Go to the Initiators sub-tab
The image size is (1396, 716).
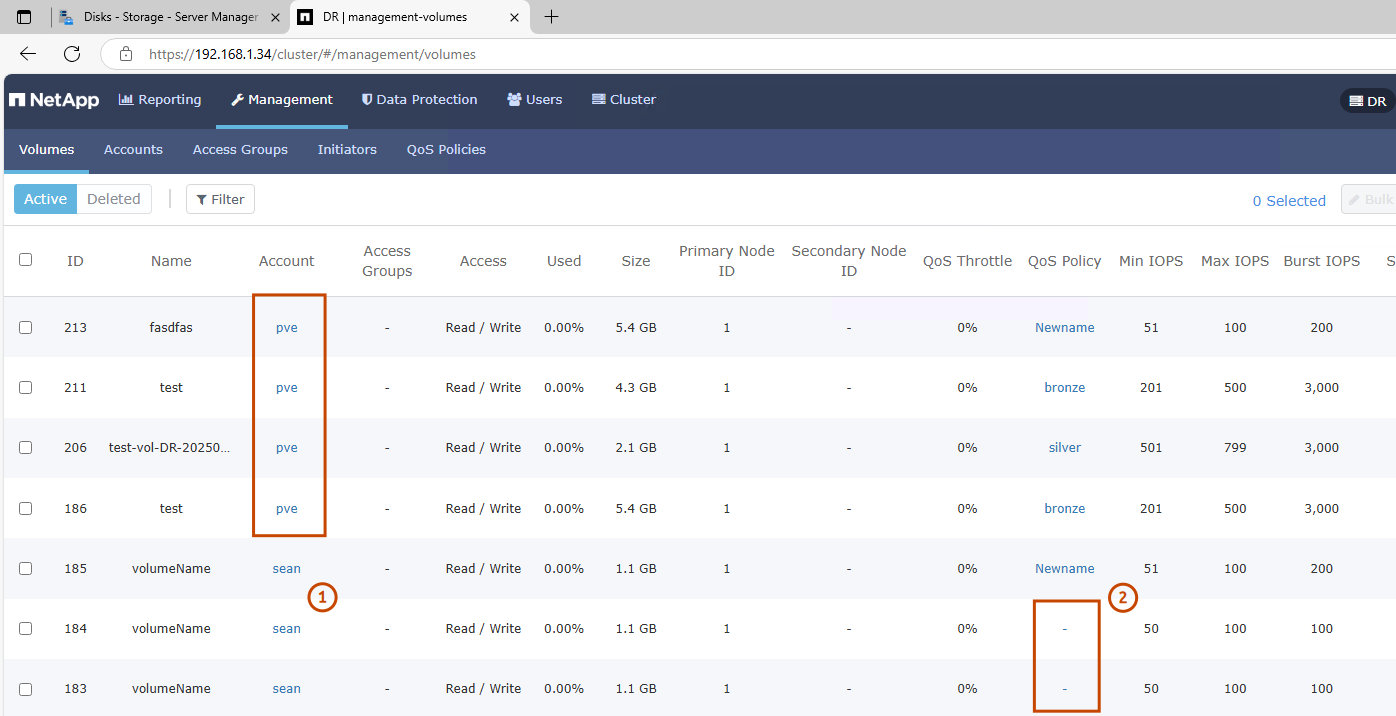tap(347, 150)
